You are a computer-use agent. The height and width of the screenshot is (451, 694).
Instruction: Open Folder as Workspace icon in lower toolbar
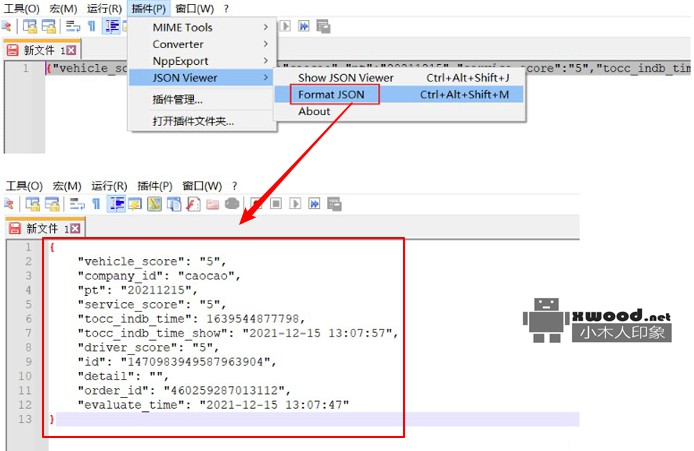[x=212, y=204]
